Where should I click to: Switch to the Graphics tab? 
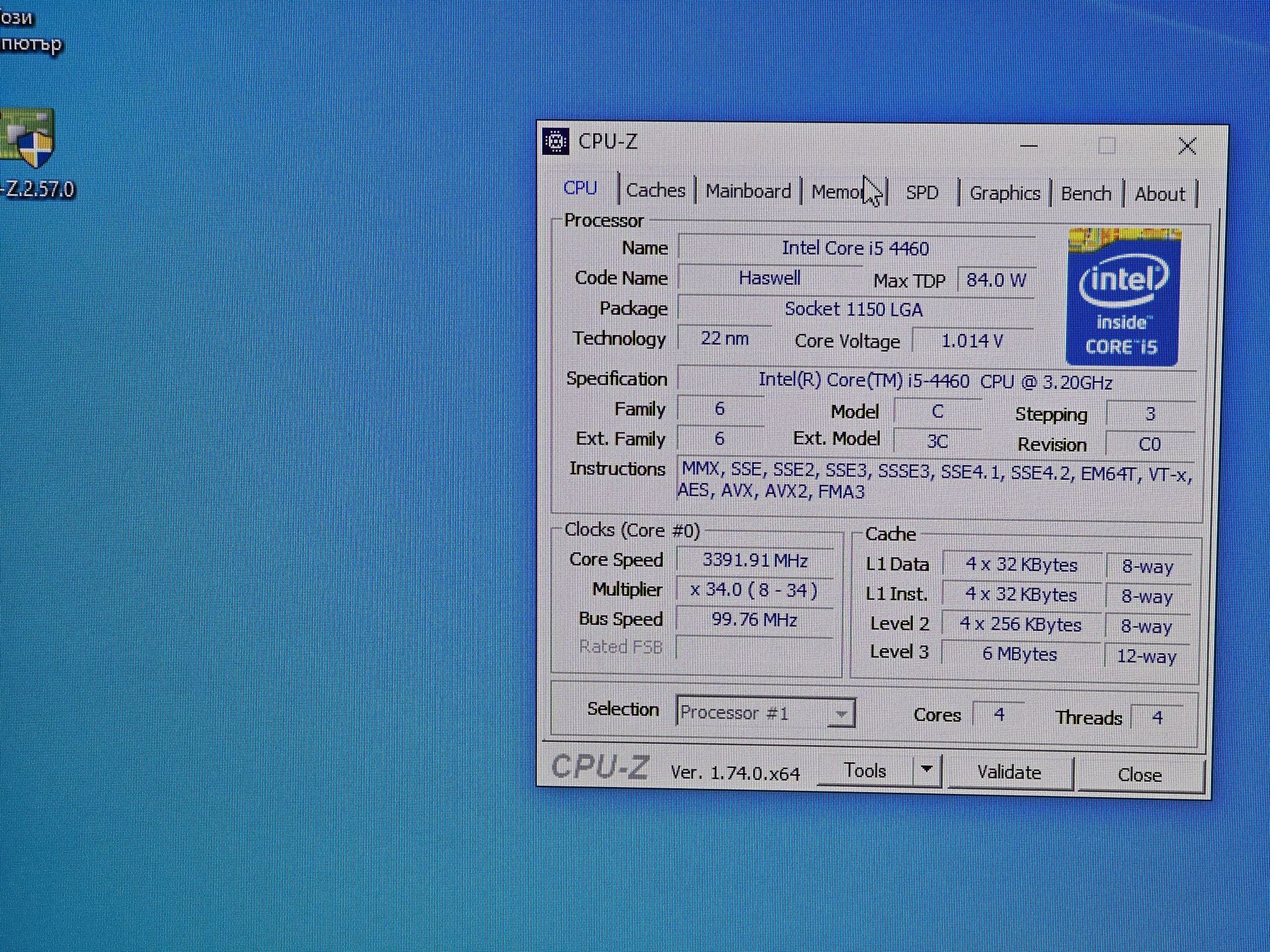click(x=1005, y=193)
